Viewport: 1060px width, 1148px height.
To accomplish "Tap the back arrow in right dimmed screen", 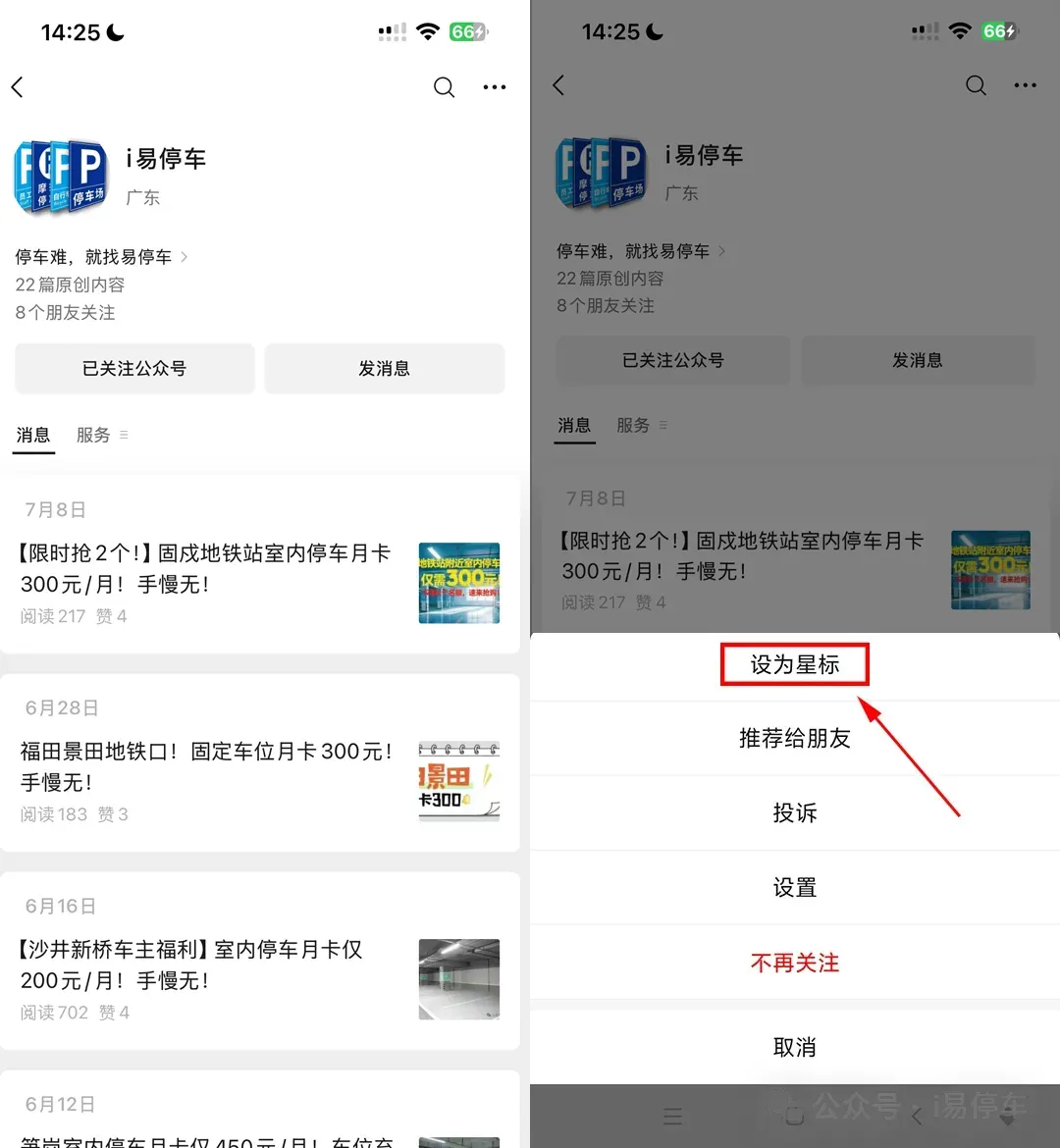I will [x=558, y=85].
